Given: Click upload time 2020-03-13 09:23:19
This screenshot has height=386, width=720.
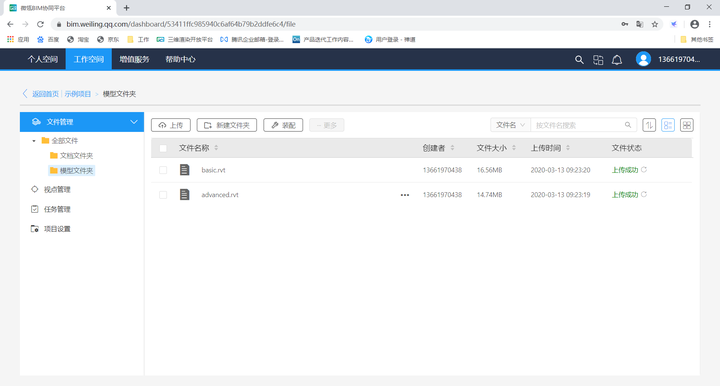Looking at the screenshot, I should click(560, 195).
